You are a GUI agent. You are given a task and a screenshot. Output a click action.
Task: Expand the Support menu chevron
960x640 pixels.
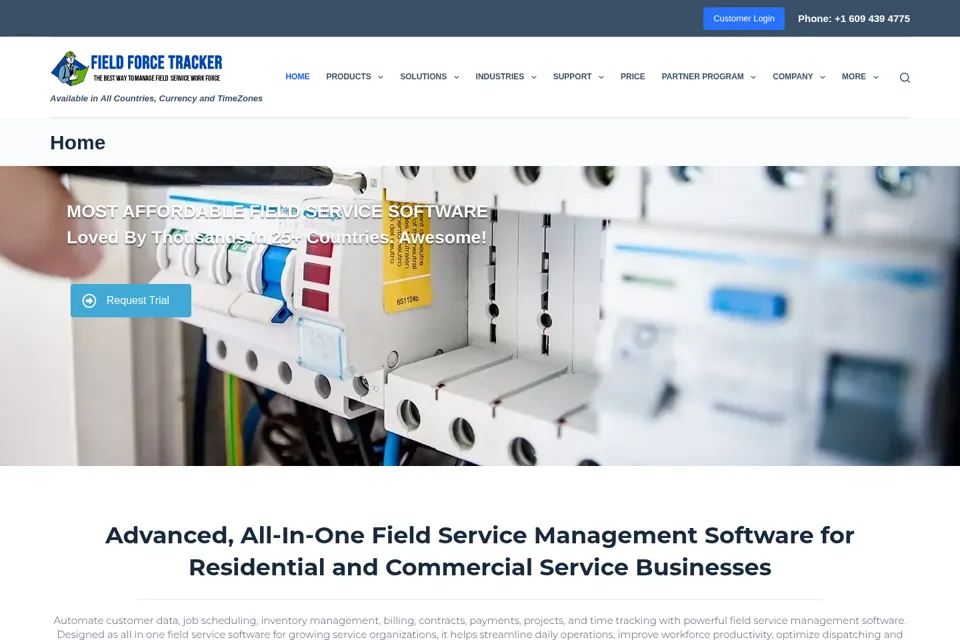601,77
